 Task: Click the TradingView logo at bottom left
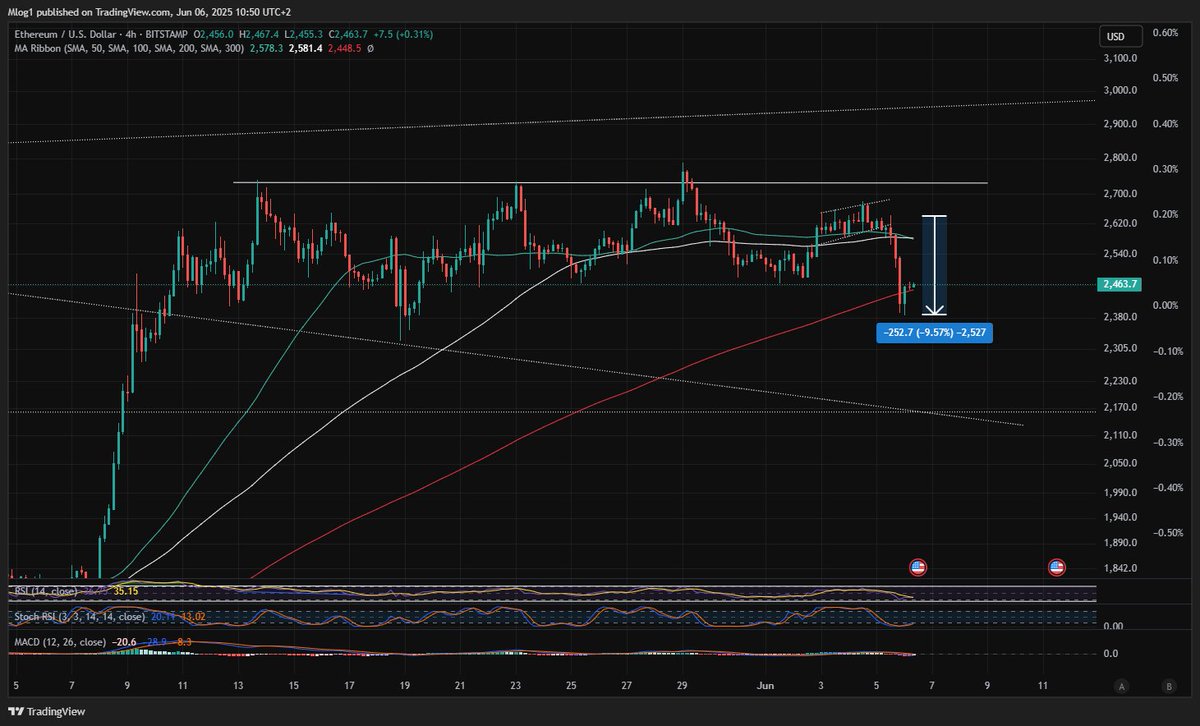[50, 711]
